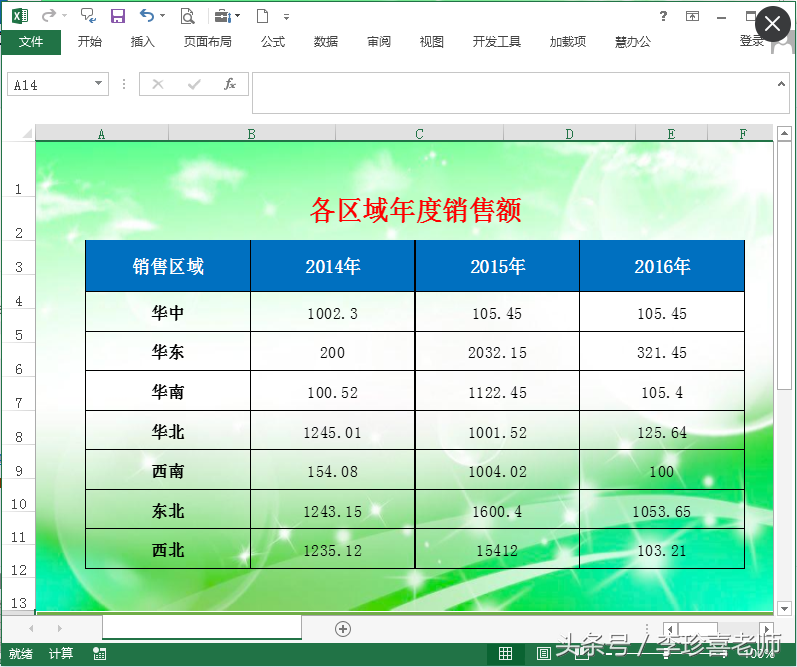Click the Print Preview magnifier icon
This screenshot has height=667, width=797.
point(188,16)
